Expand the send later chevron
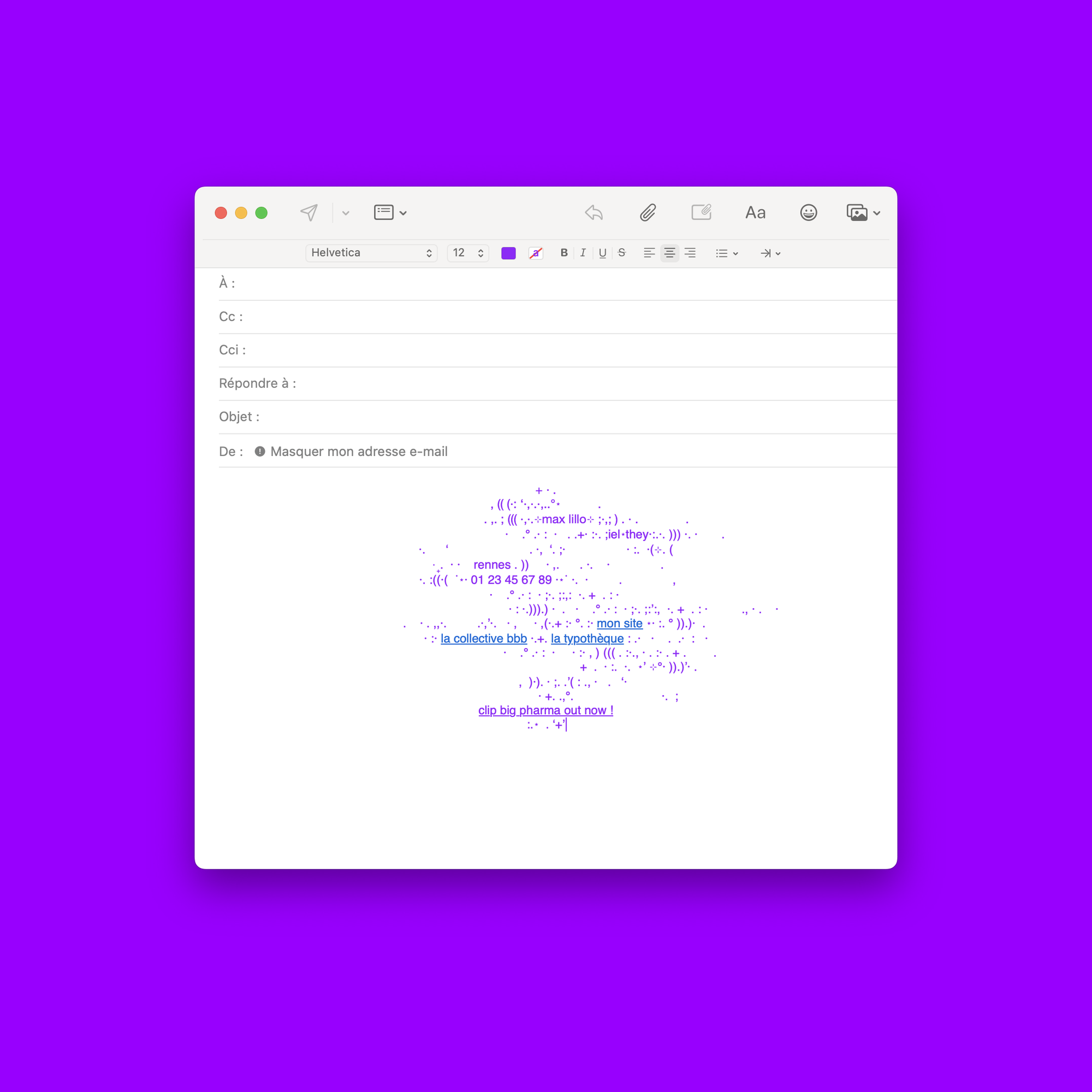1092x1092 pixels. [x=346, y=213]
